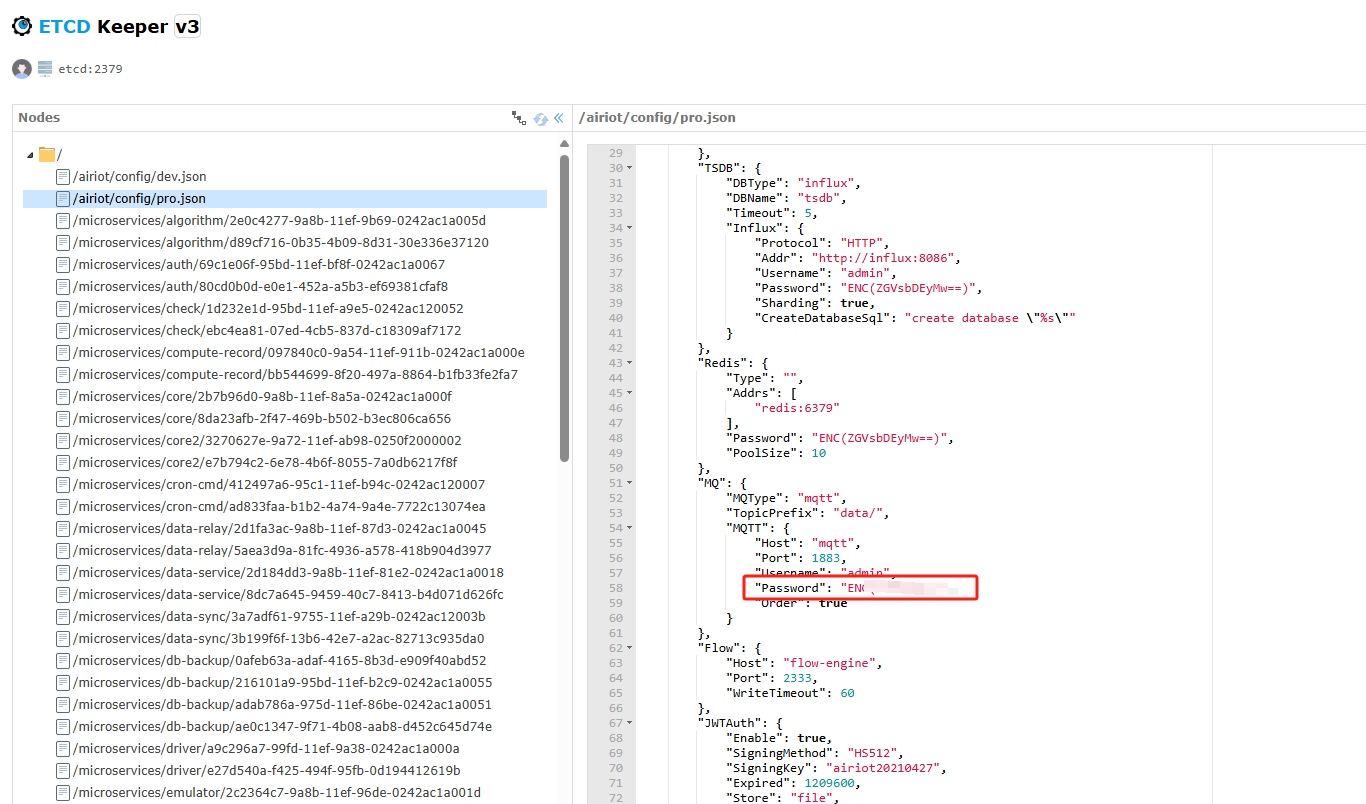Click file icon of check/1d232e1d node

[63, 309]
